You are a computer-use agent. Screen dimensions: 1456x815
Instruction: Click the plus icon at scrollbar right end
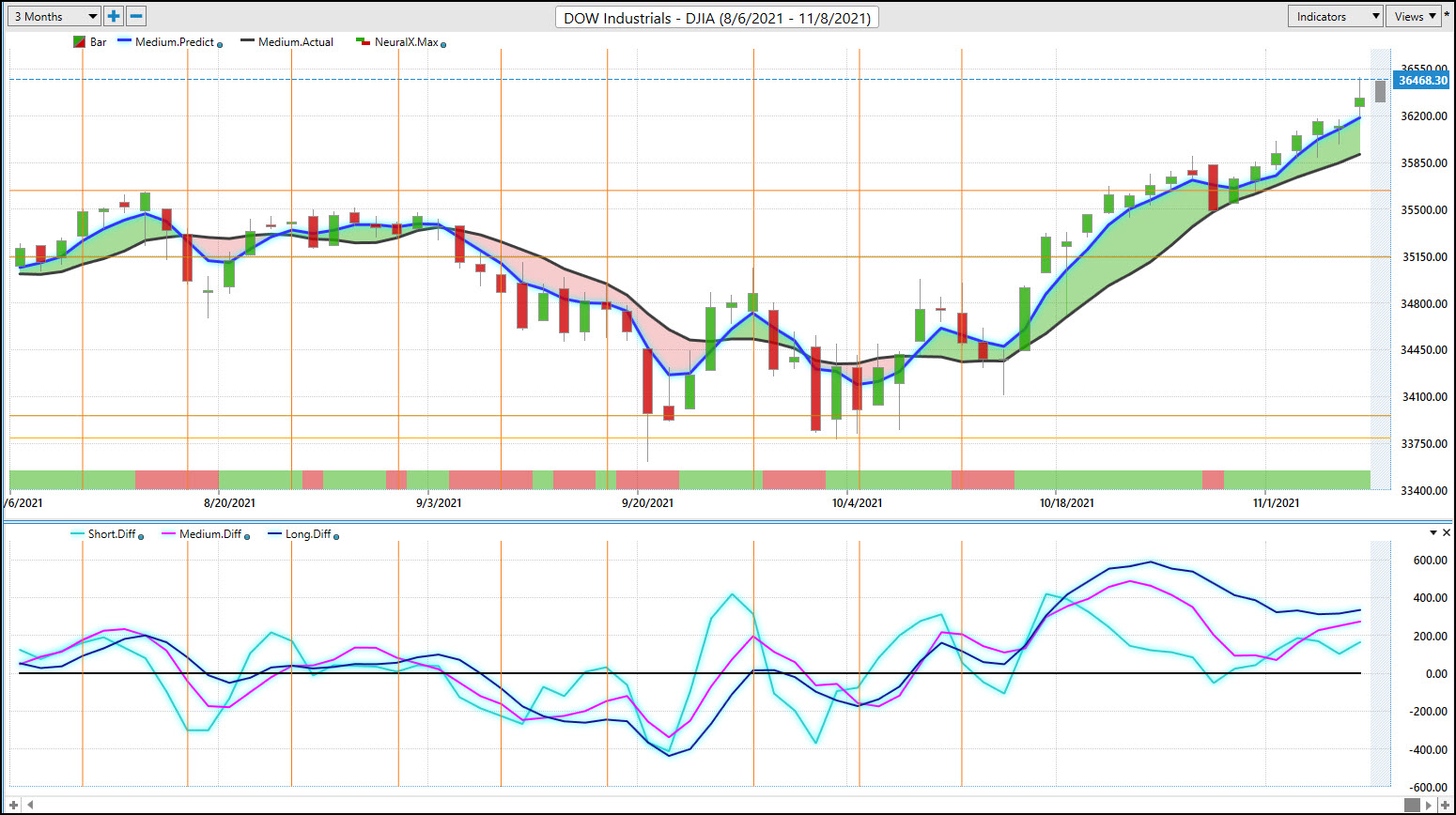coord(1445,805)
